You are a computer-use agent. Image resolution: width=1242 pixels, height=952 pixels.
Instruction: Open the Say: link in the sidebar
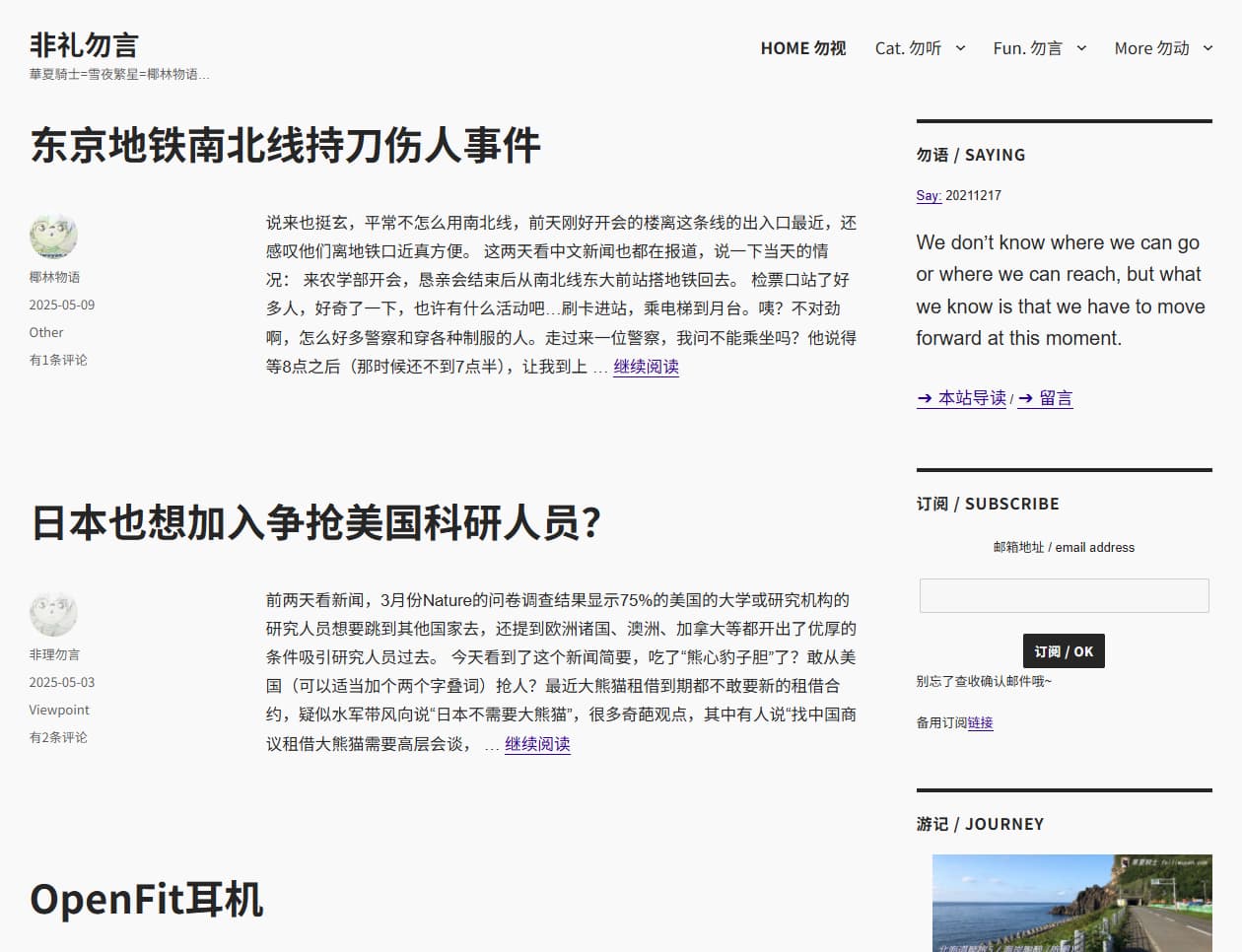928,195
